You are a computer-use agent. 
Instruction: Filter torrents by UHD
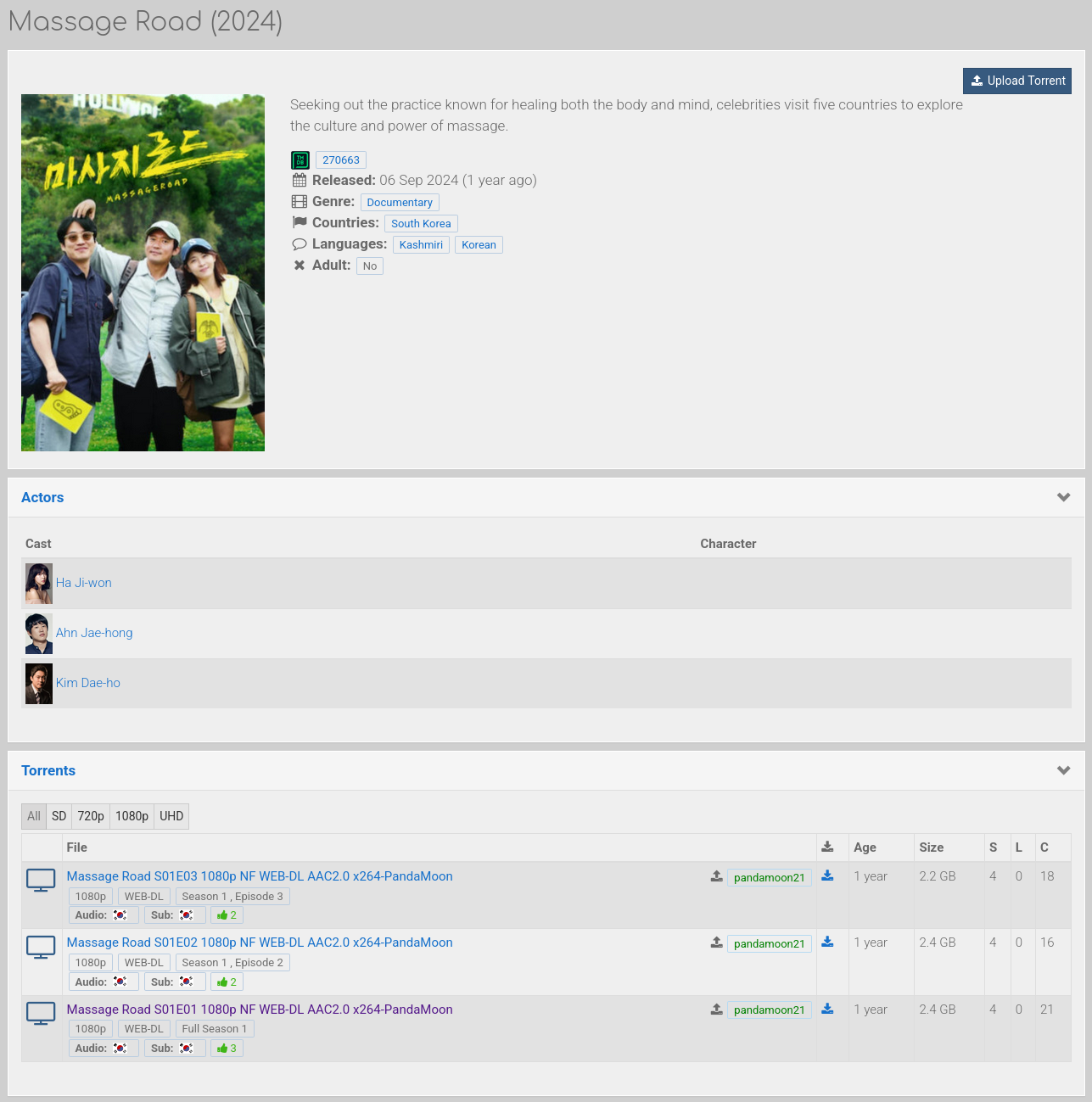(x=171, y=816)
